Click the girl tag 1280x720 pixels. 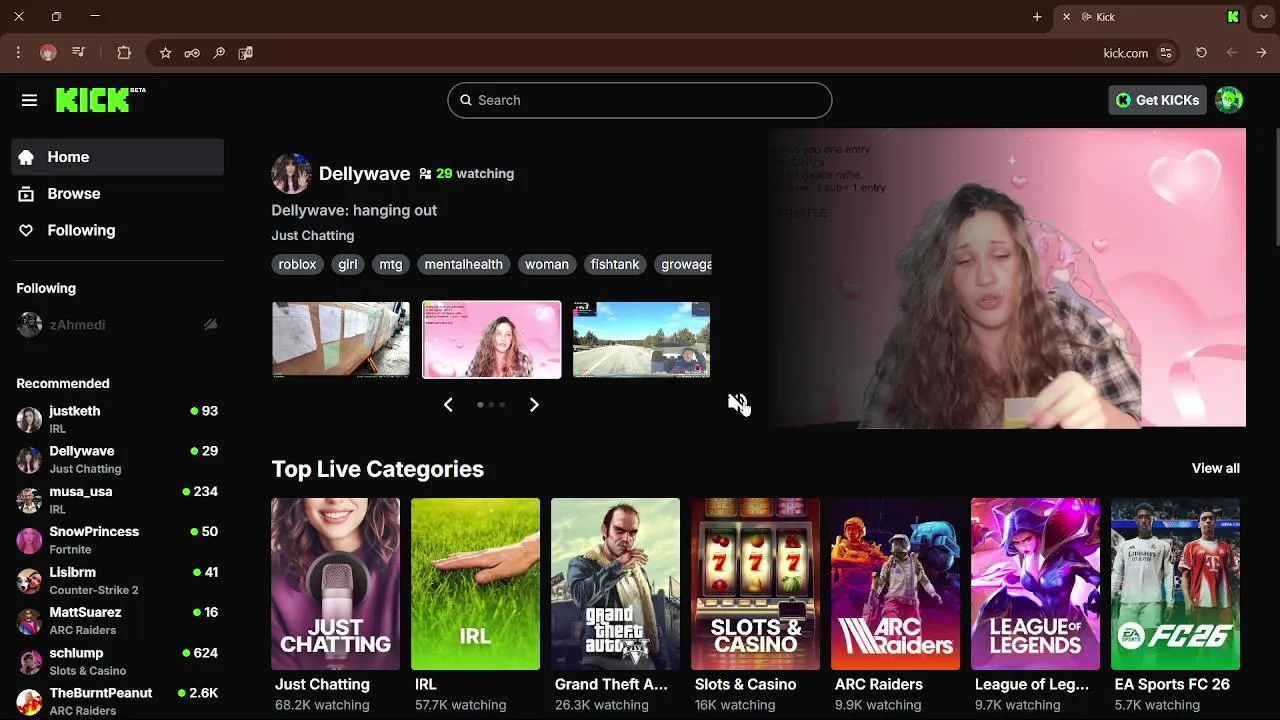[x=347, y=264]
